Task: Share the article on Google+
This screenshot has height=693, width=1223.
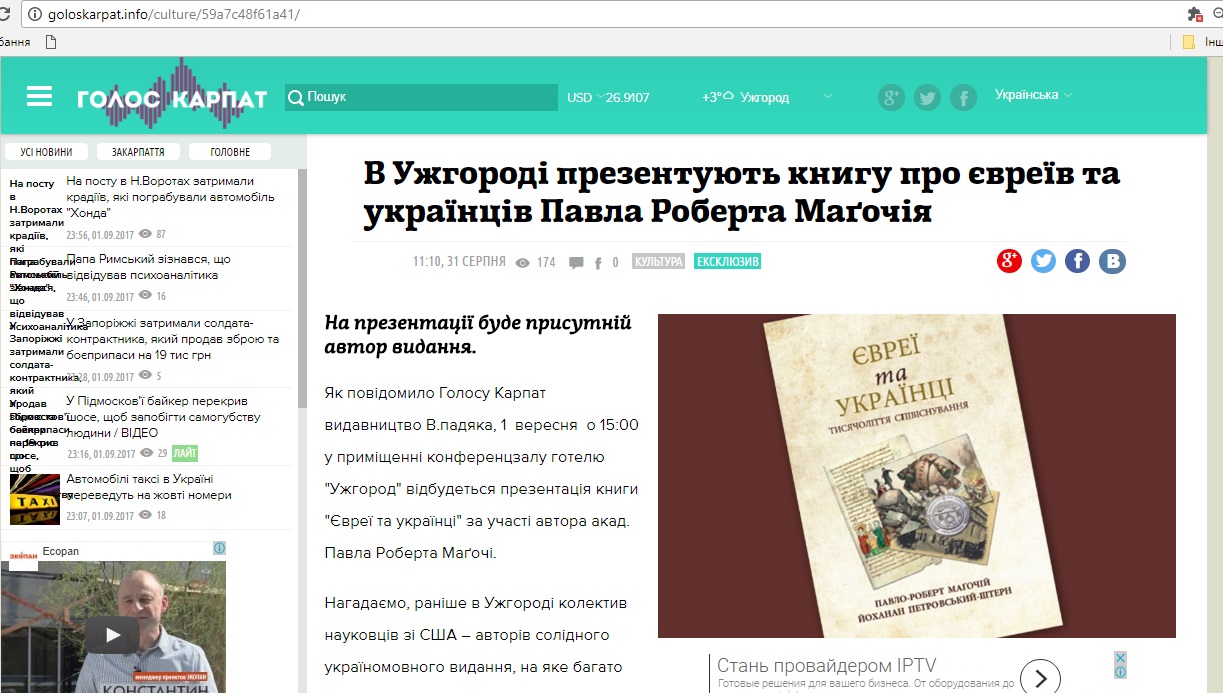Action: [1009, 261]
